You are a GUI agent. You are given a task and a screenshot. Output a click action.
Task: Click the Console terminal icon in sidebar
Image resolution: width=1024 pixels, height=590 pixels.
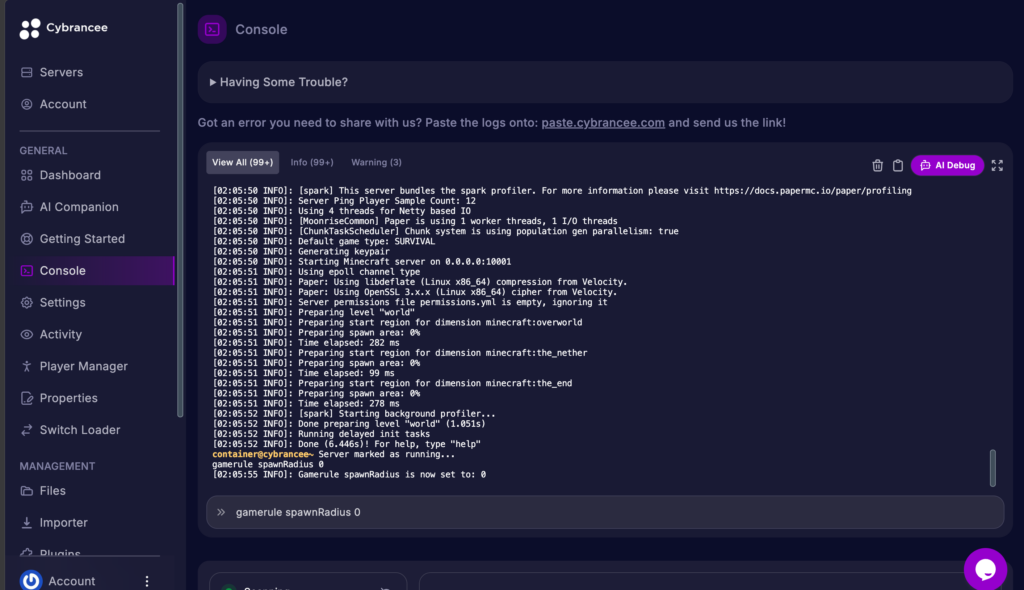[x=27, y=270]
